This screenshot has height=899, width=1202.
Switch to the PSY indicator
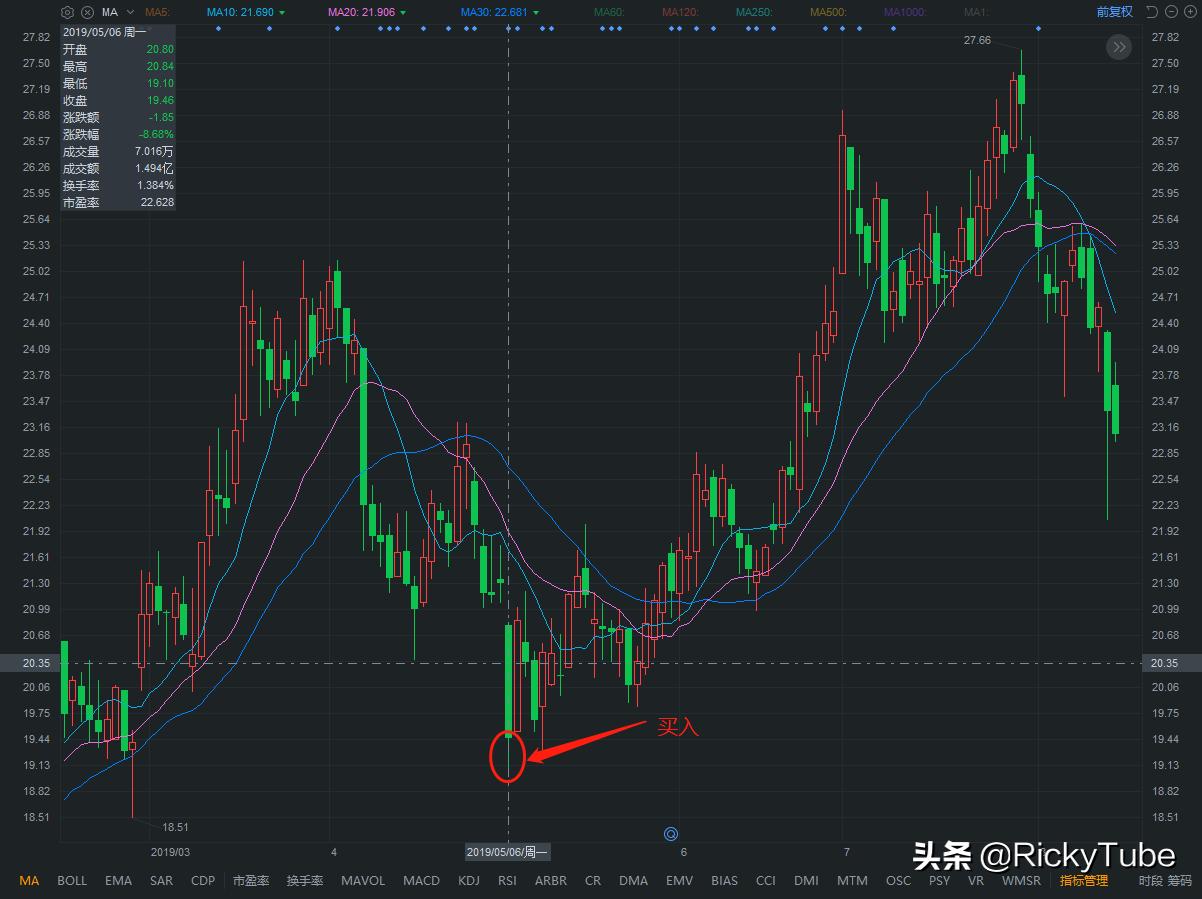point(939,881)
